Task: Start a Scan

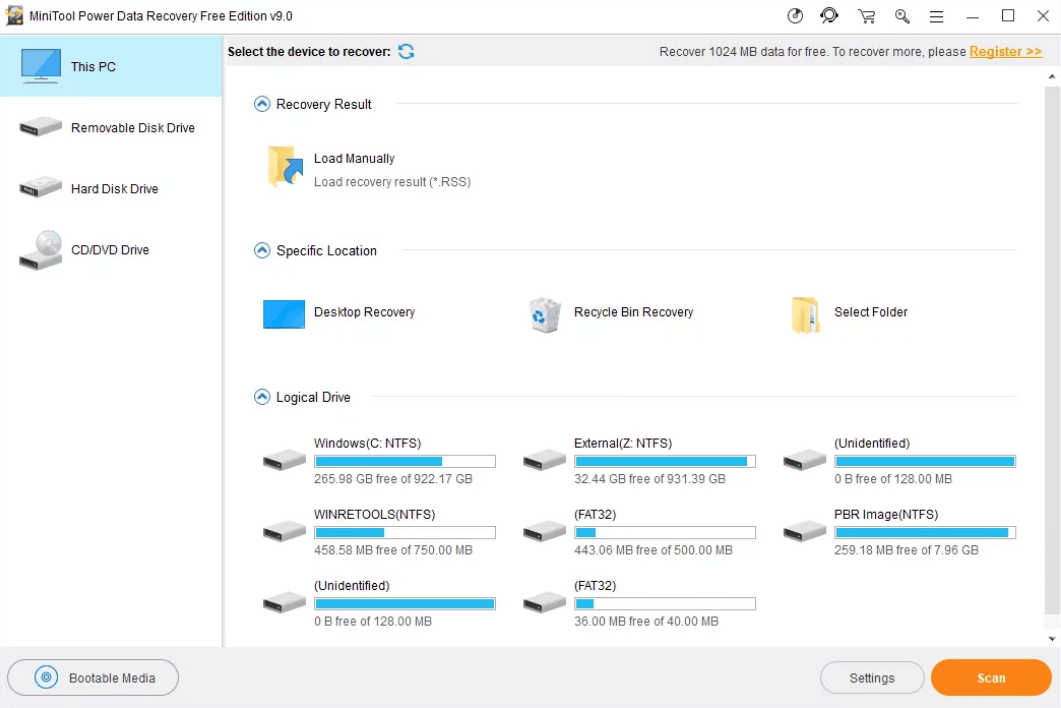Action: pos(990,677)
